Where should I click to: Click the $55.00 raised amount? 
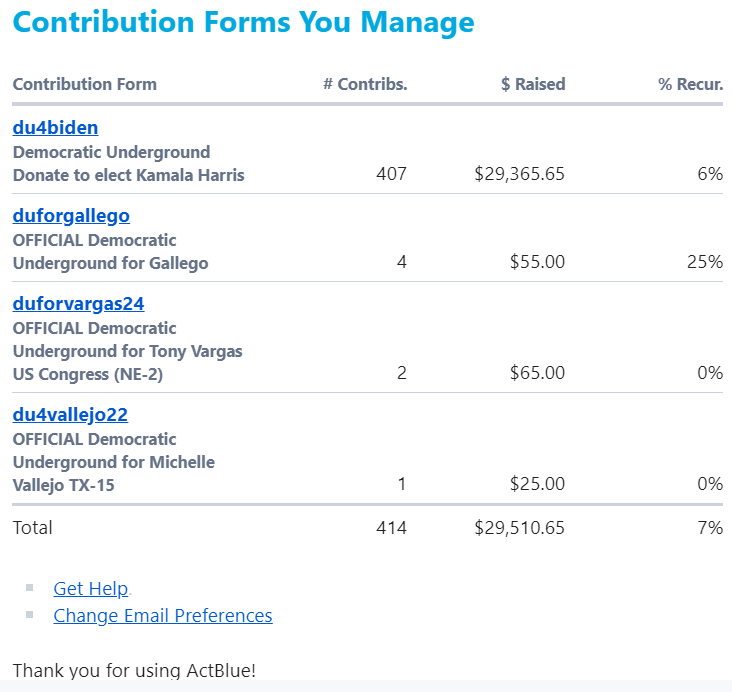[x=537, y=262]
